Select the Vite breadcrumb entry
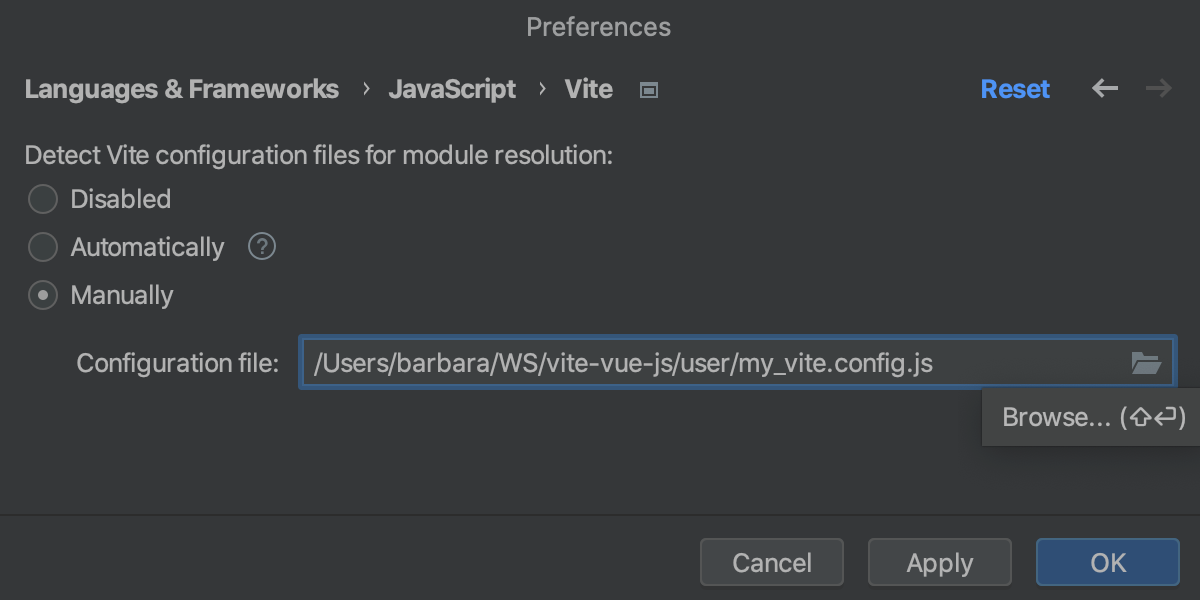 tap(588, 89)
